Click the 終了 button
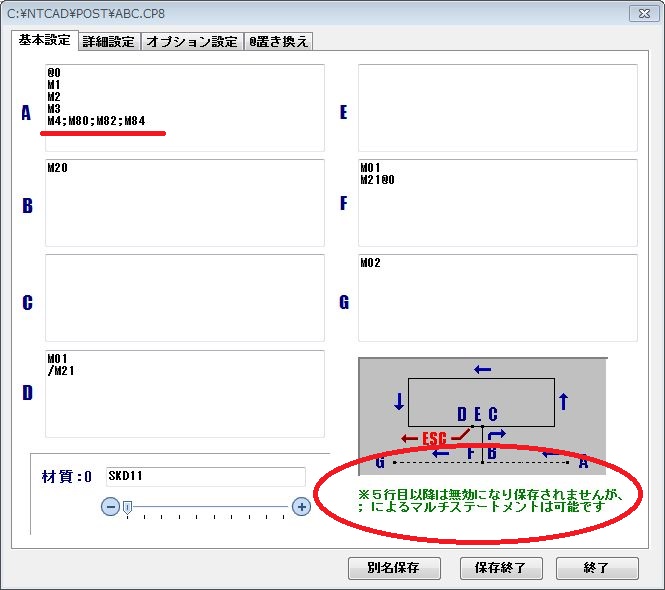This screenshot has height=590, width=665. [x=597, y=568]
